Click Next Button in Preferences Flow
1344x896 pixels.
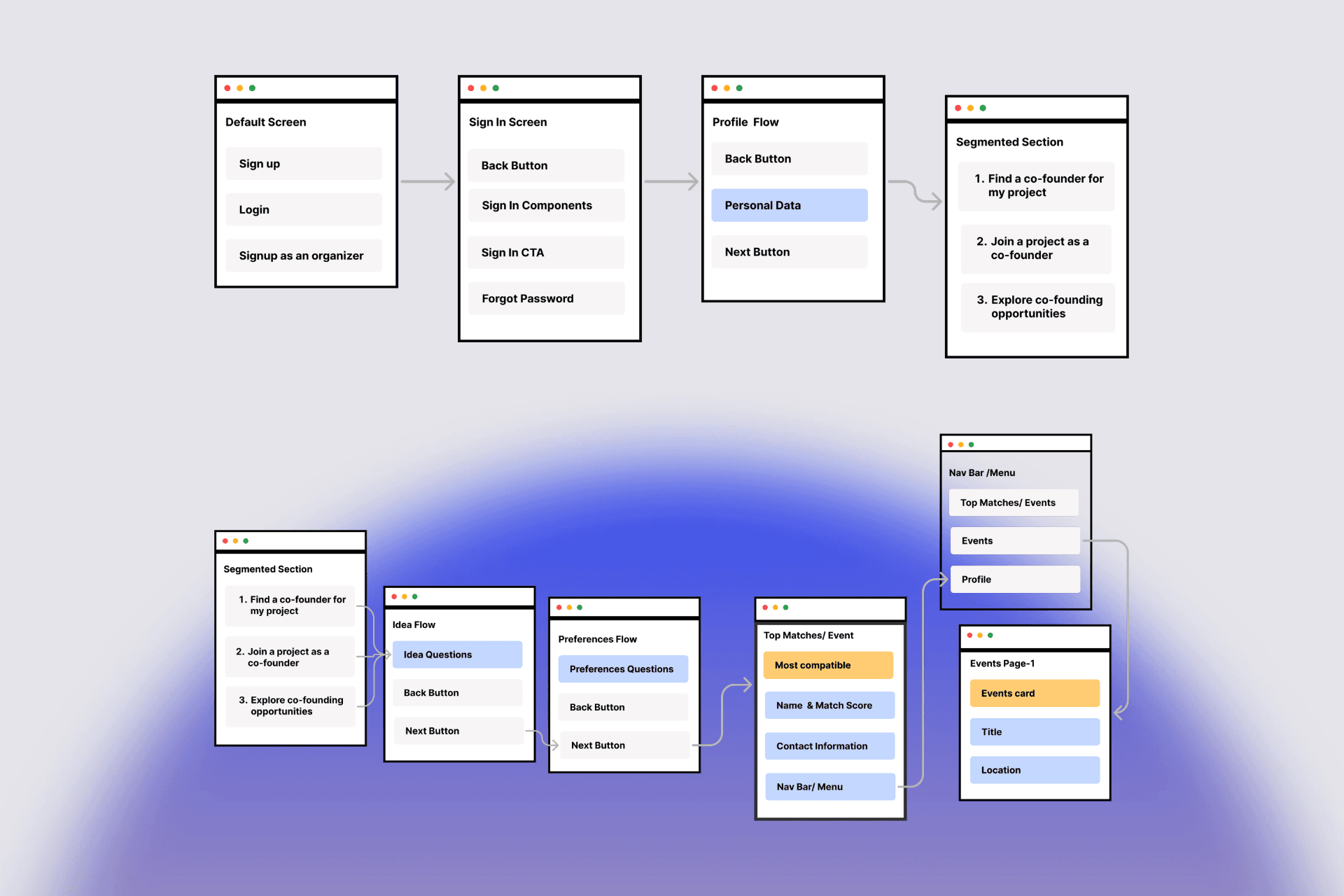tap(624, 745)
